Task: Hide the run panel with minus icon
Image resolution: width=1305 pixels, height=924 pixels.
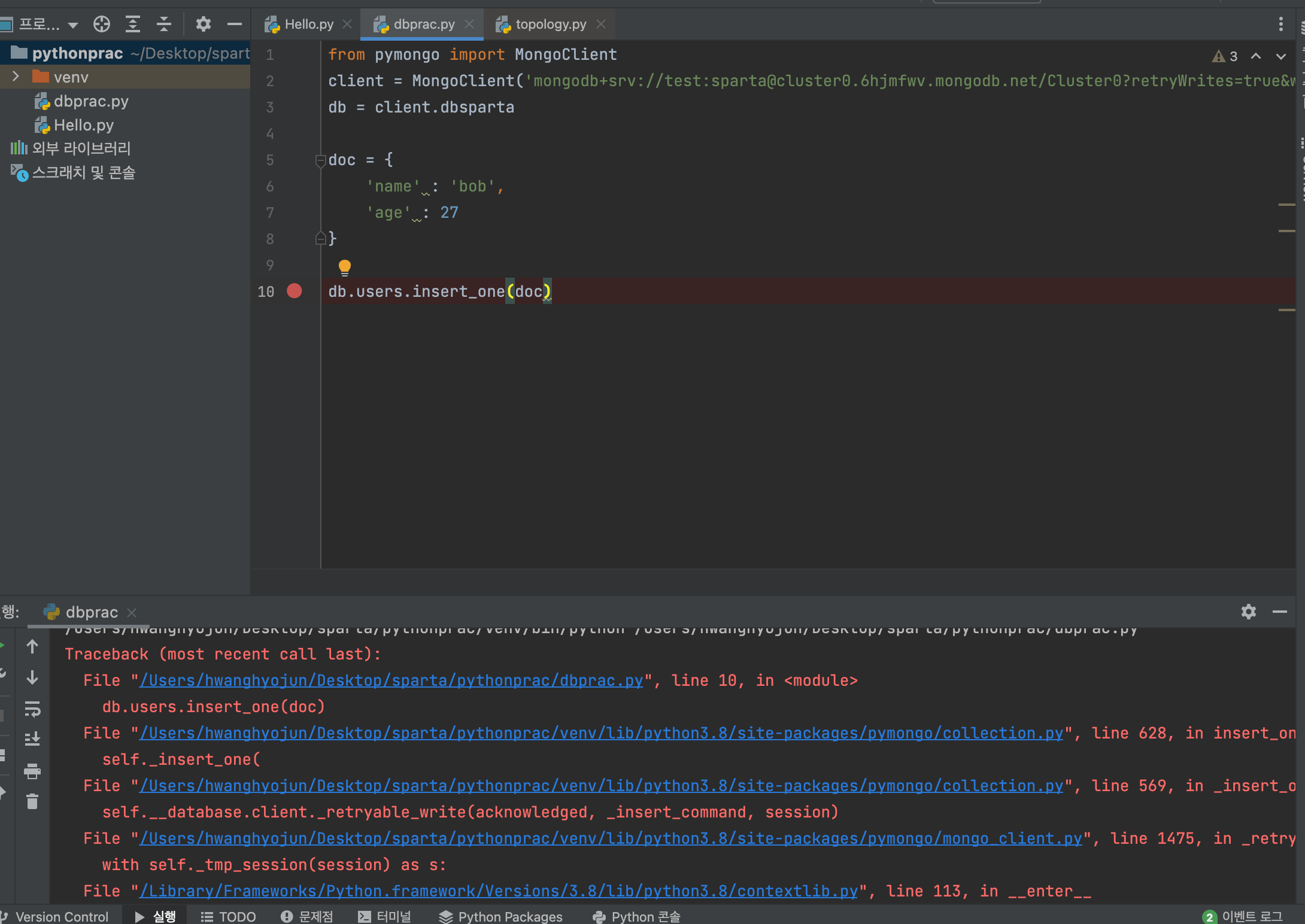Action: (x=1280, y=612)
